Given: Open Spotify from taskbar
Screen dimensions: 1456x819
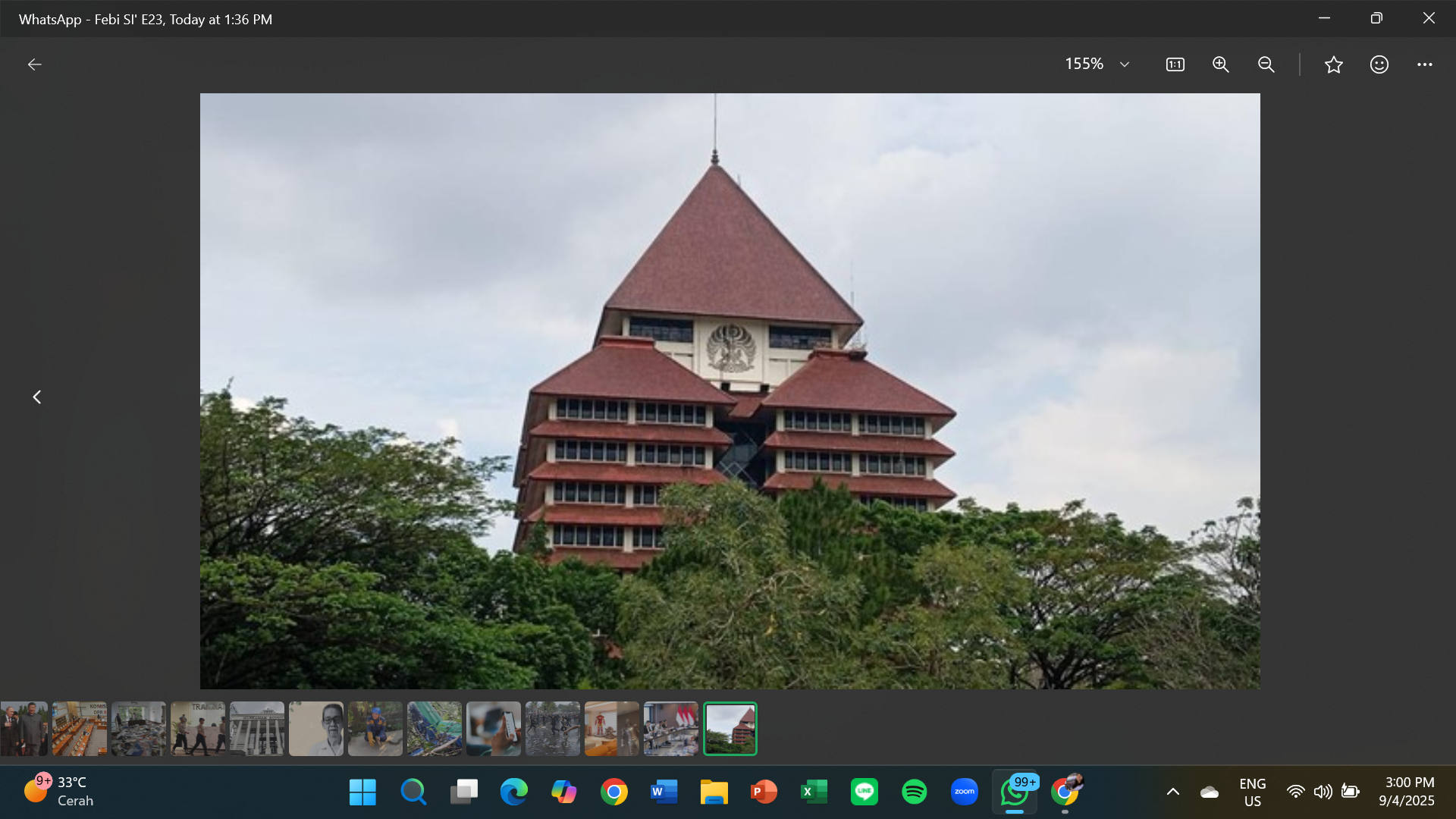Looking at the screenshot, I should 914,792.
